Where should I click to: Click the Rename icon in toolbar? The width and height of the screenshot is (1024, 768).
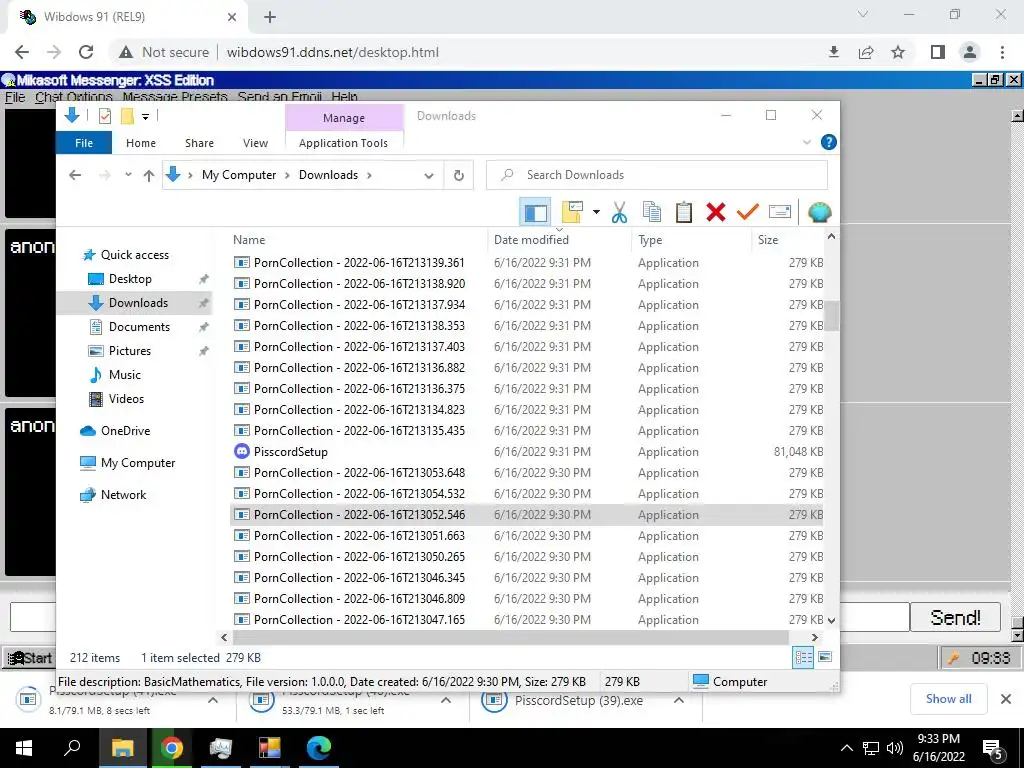point(780,212)
